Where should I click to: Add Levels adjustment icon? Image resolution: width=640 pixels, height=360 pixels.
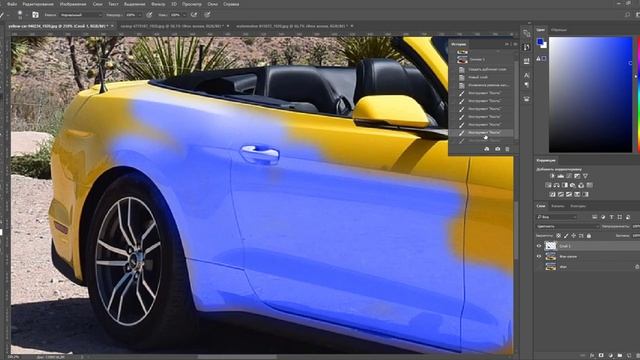560,176
